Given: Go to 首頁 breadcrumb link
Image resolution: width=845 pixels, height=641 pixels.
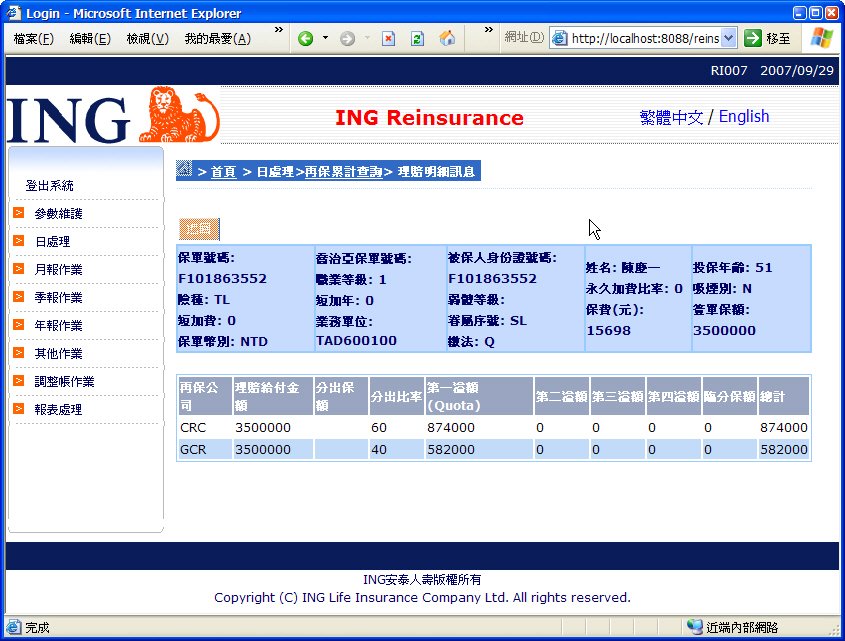Looking at the screenshot, I should (223, 172).
